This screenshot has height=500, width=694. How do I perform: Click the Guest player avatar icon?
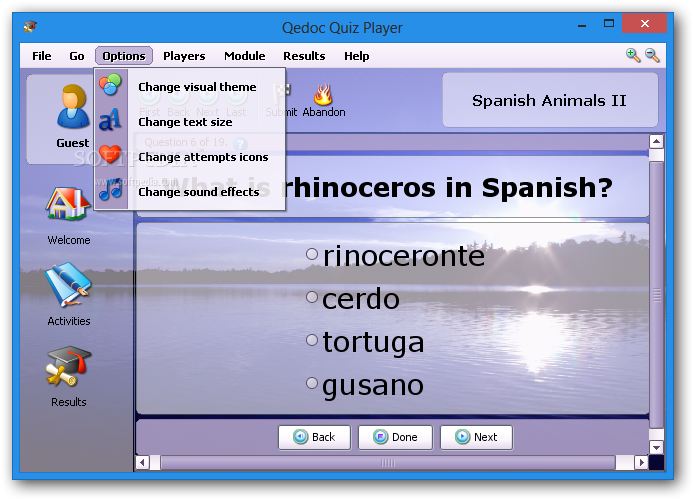(x=73, y=107)
